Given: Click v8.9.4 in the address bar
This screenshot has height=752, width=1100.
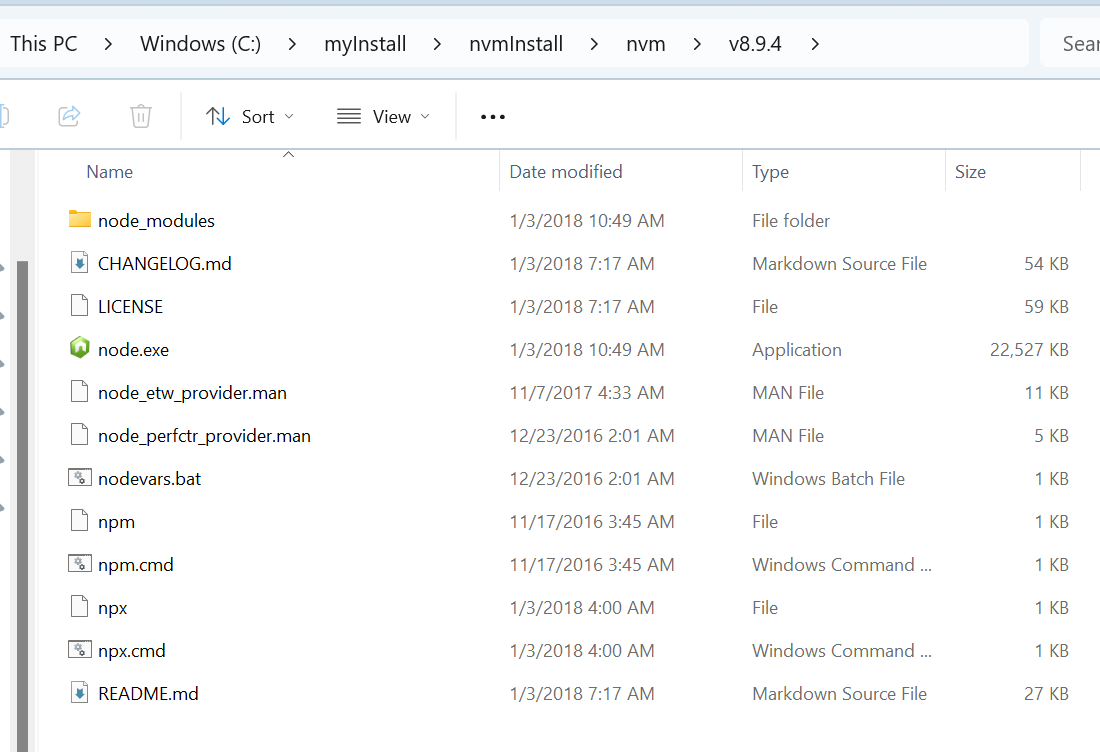Looking at the screenshot, I should pos(755,43).
